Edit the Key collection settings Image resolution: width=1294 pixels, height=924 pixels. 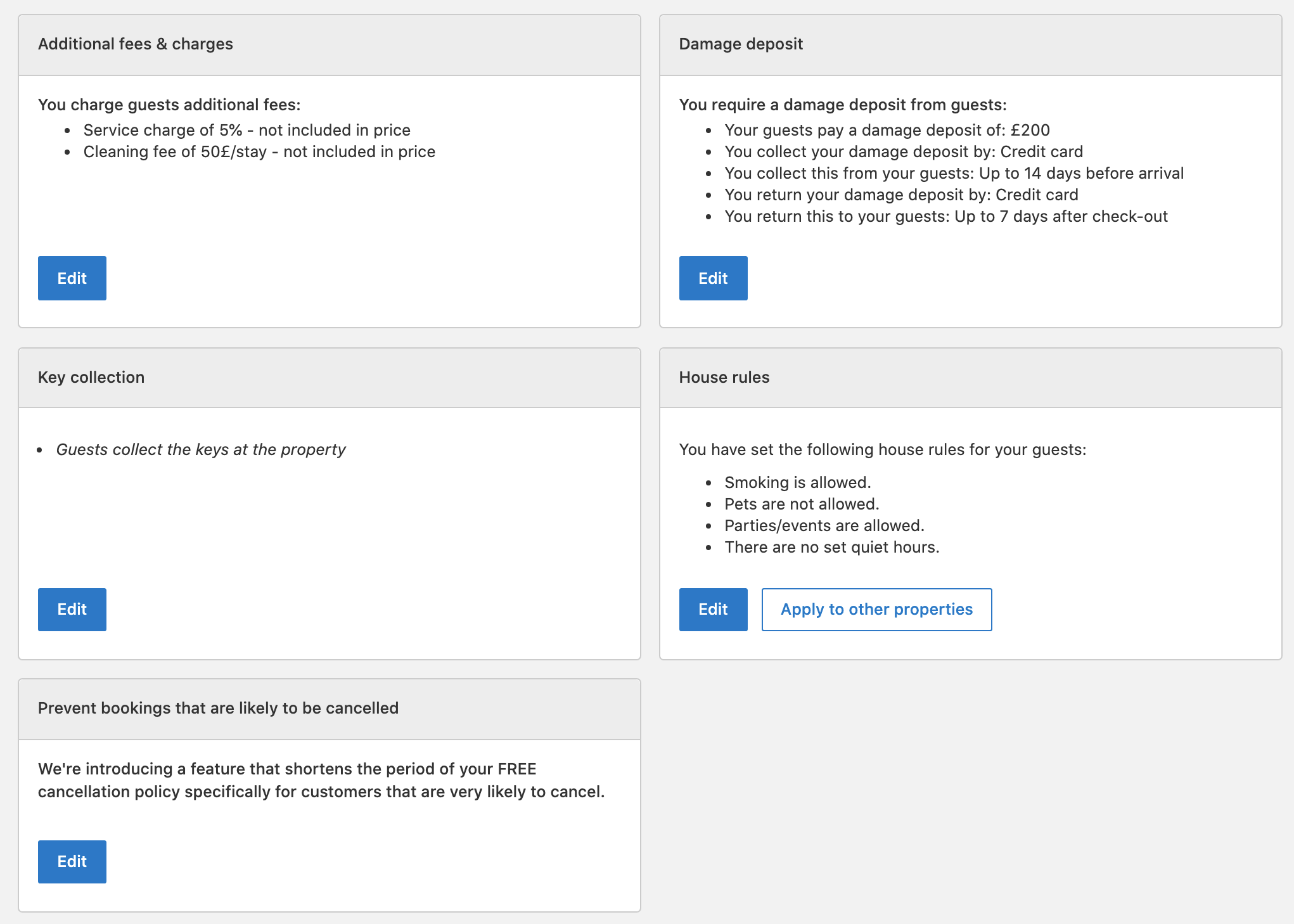tap(72, 610)
